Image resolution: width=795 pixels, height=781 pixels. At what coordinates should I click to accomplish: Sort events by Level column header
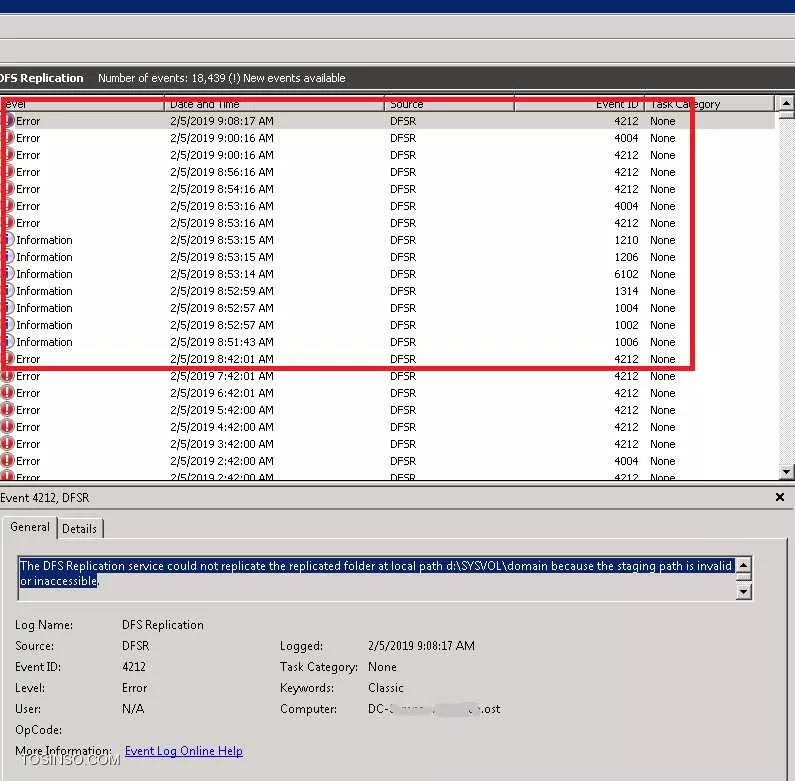82,104
